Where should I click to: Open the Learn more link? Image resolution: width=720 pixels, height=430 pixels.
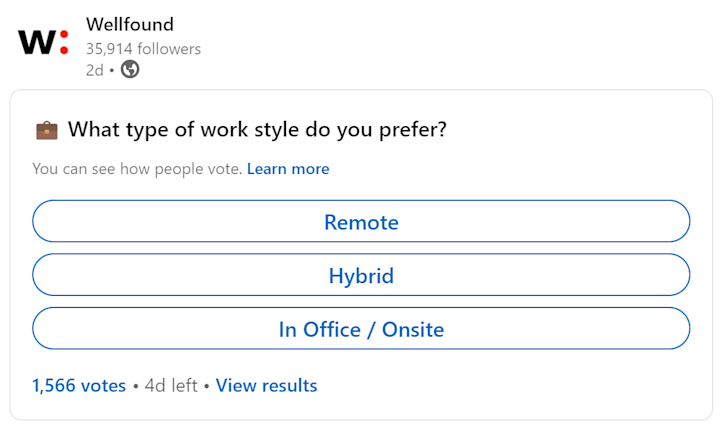(x=288, y=169)
